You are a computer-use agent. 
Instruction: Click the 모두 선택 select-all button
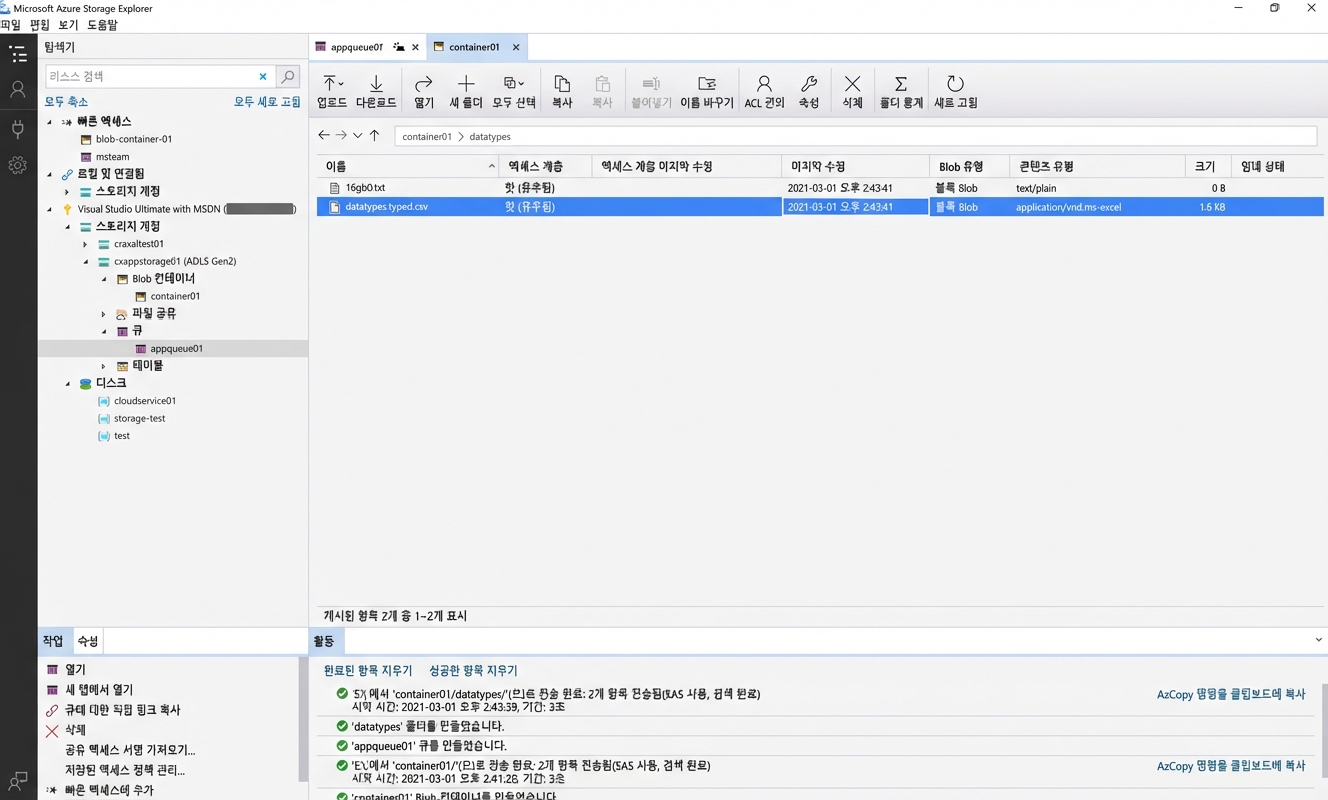tap(514, 91)
